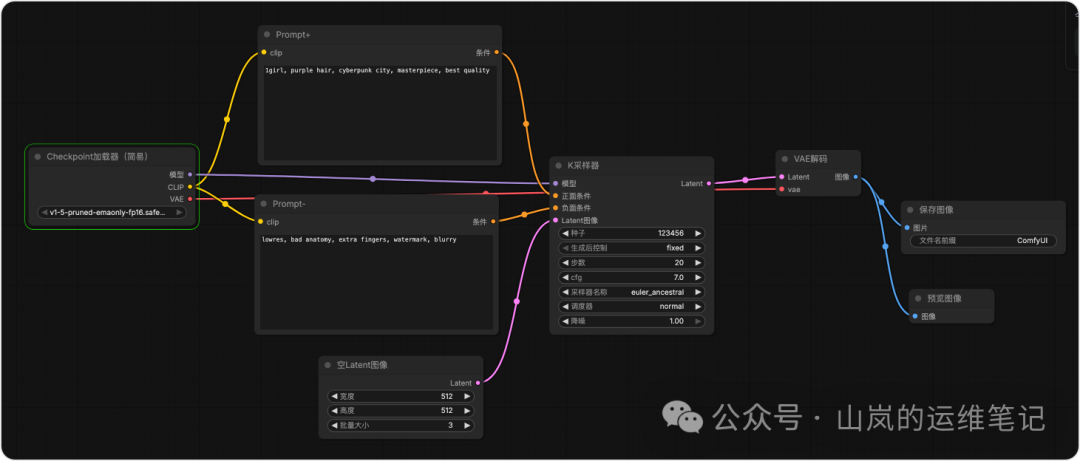Select next checkpoint with right arrow
The height and width of the screenshot is (461, 1080).
pyautogui.click(x=179, y=212)
